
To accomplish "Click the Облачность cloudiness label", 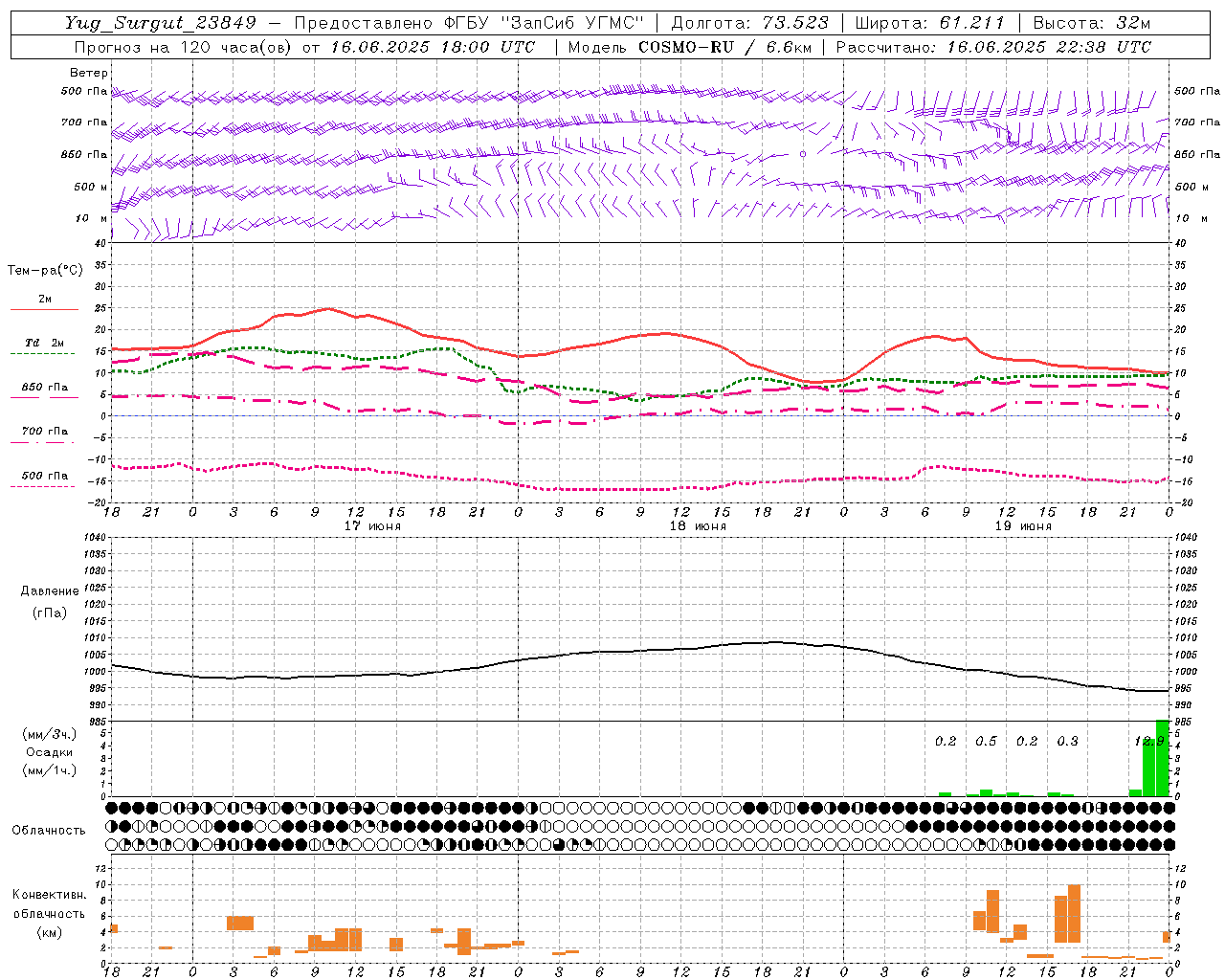I will (49, 830).
